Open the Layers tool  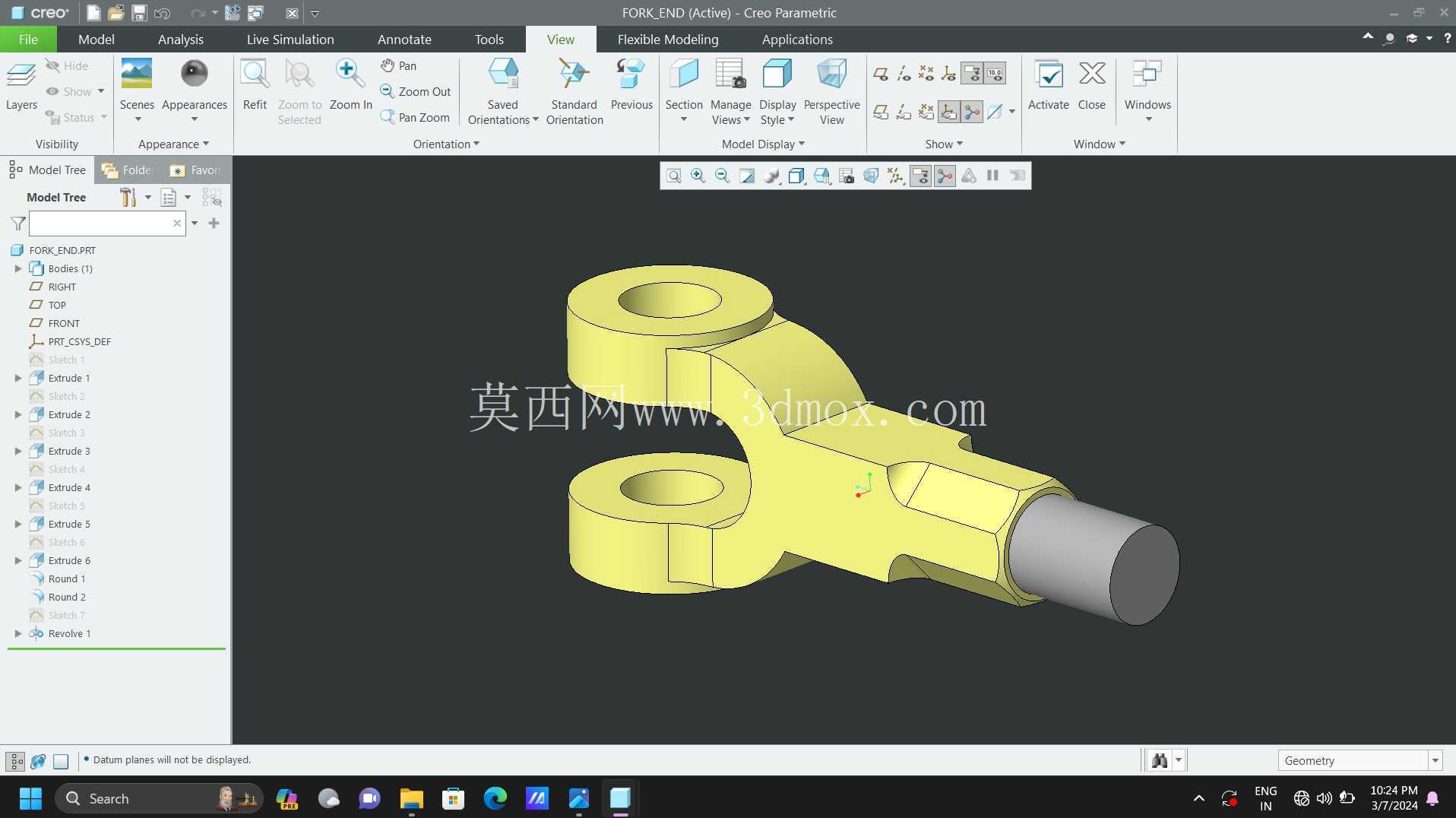pos(21,86)
